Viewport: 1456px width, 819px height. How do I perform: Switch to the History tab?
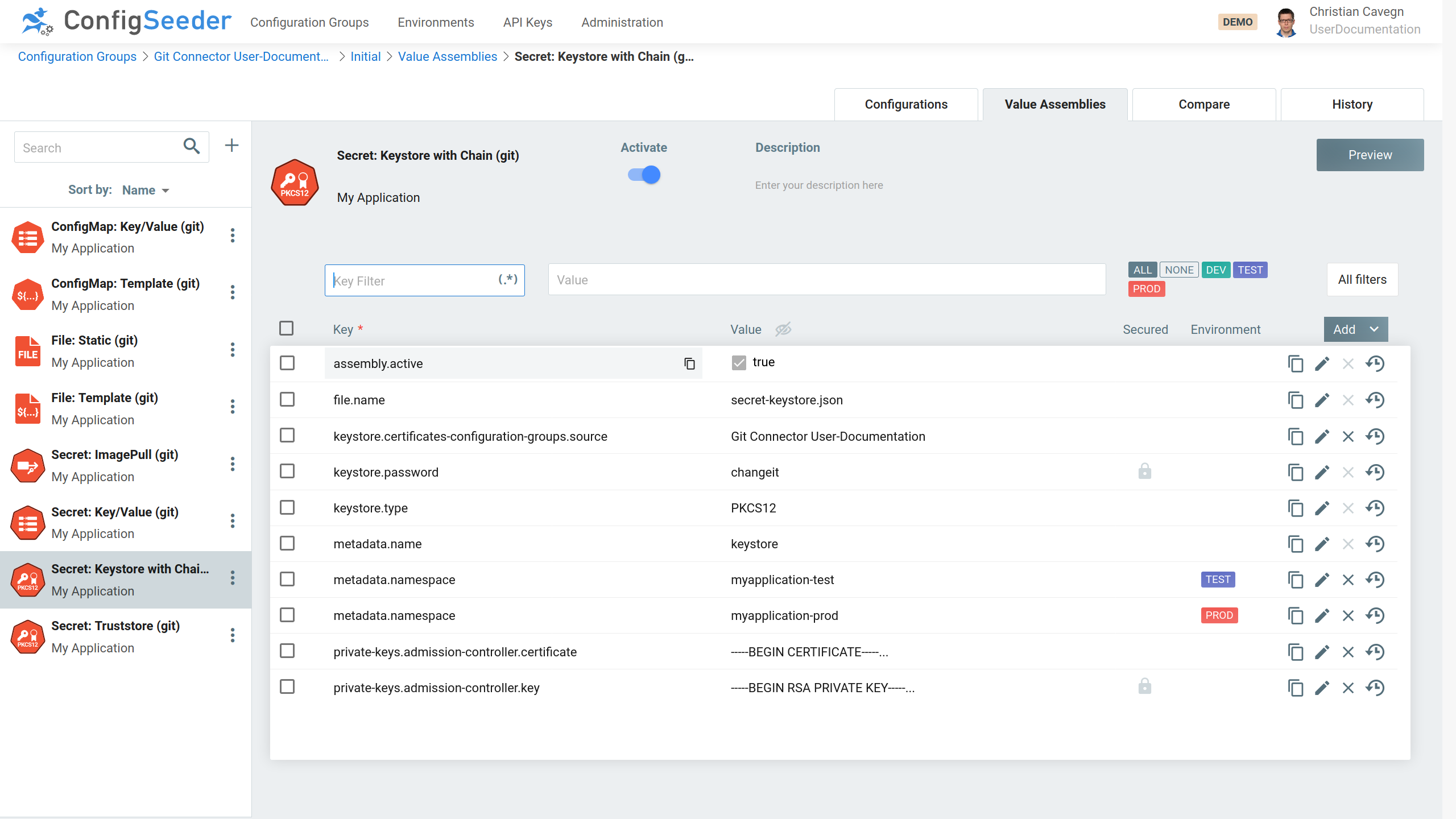click(x=1351, y=104)
